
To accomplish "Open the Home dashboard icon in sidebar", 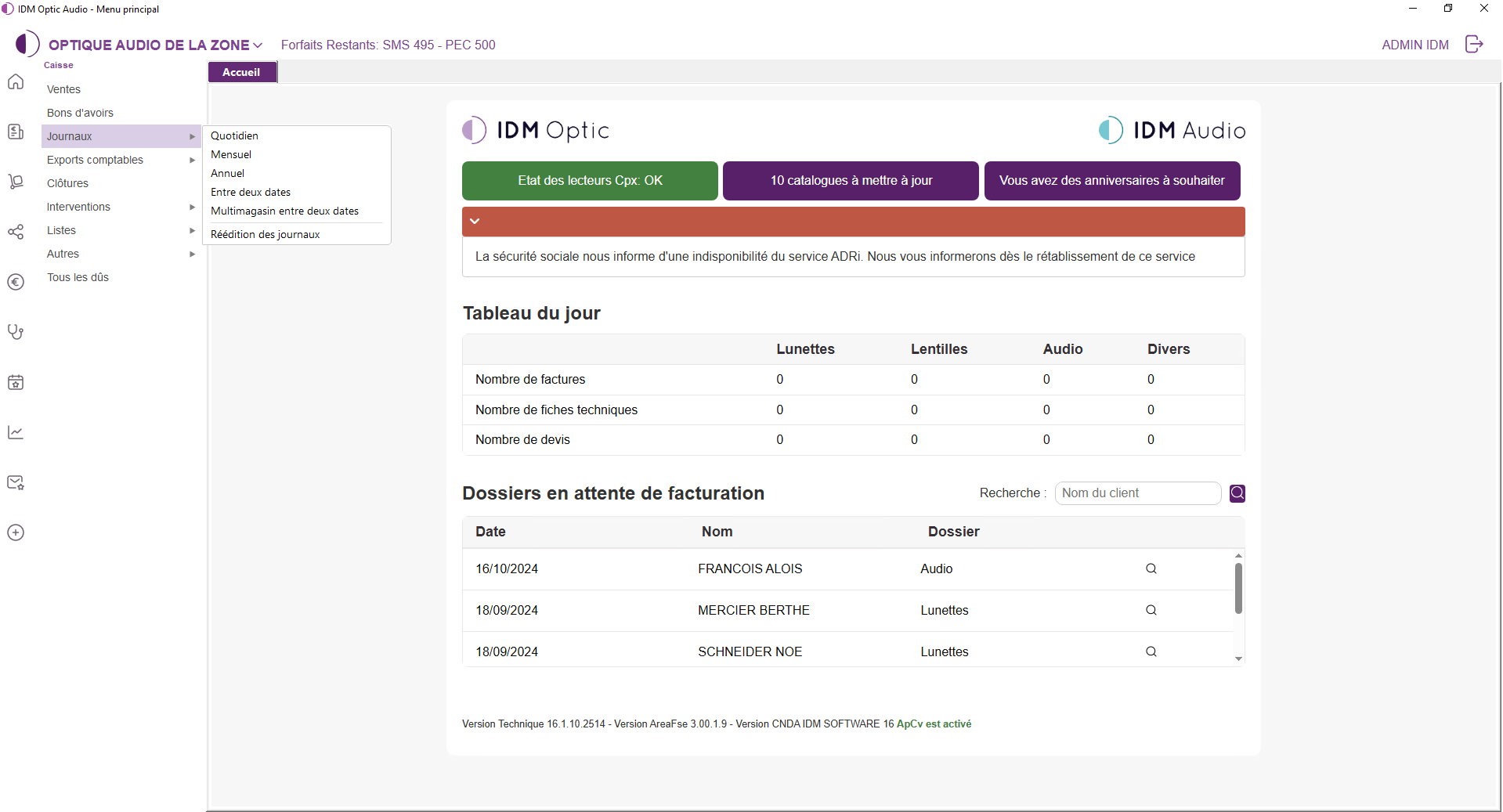I will 16,81.
